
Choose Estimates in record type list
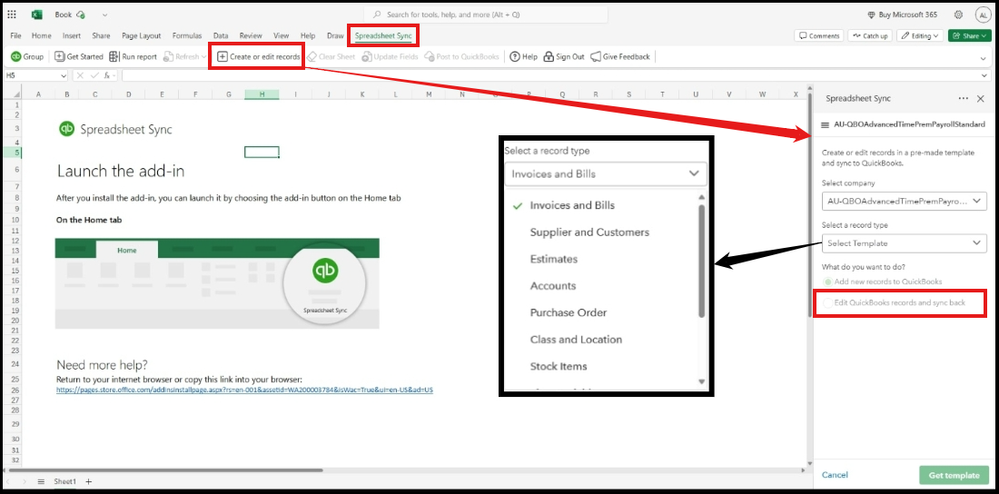coord(554,259)
